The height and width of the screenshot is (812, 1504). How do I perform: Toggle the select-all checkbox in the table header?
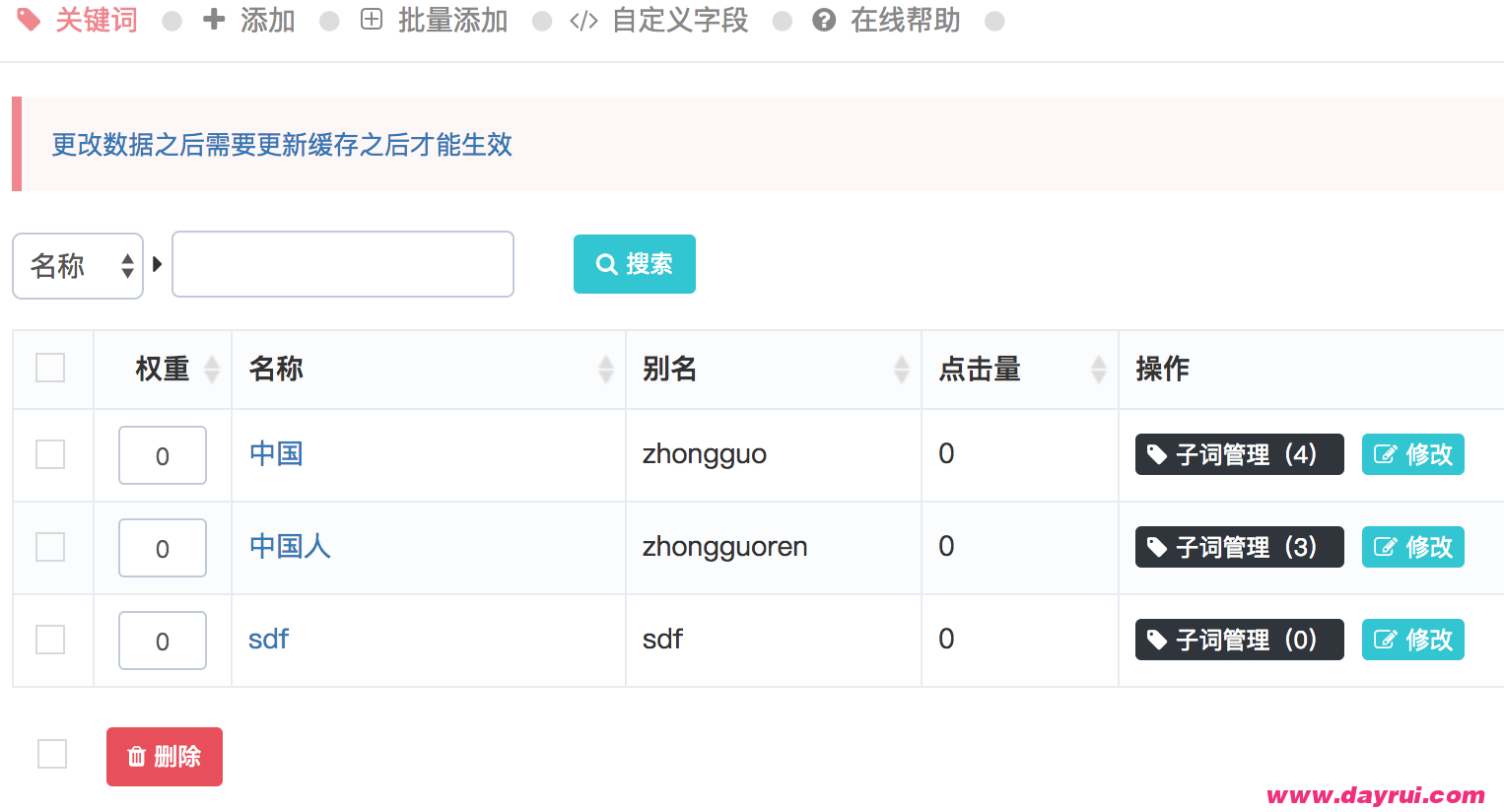point(50,368)
